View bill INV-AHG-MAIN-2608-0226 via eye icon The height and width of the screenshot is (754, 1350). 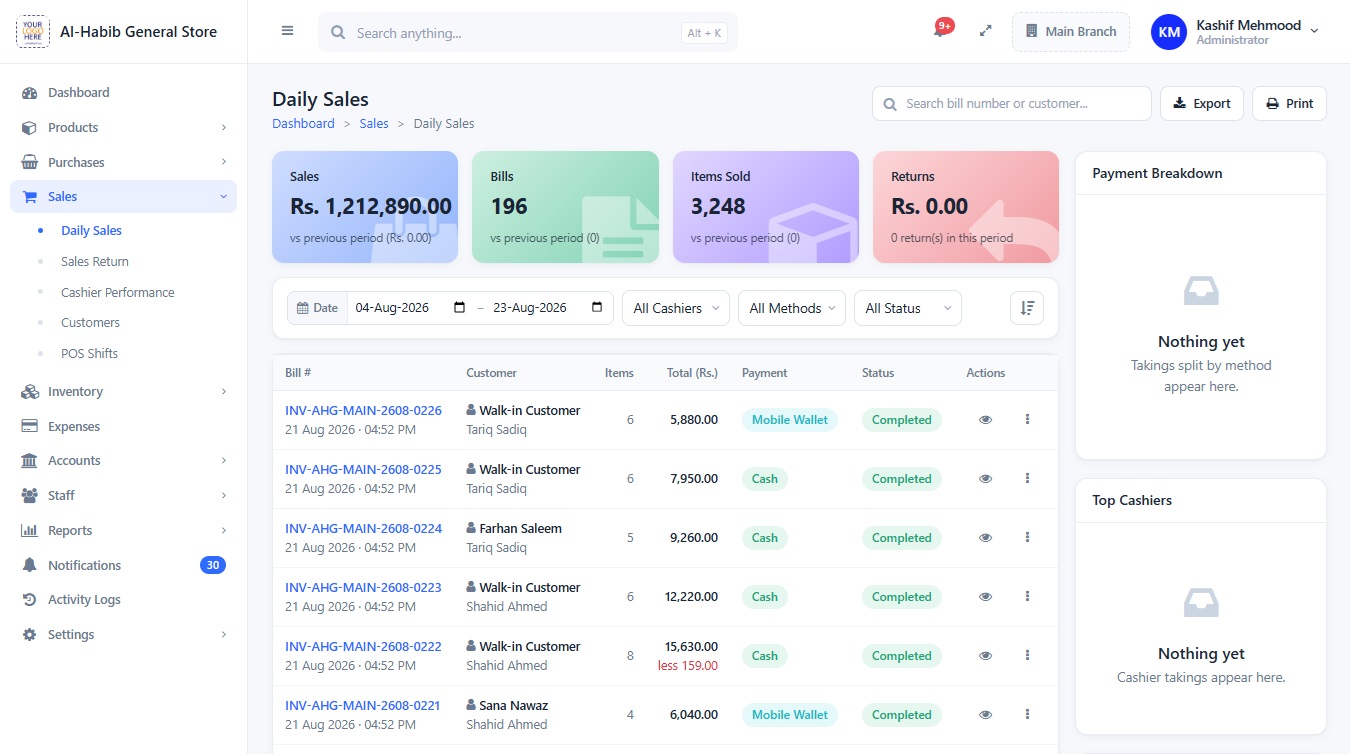pos(985,420)
